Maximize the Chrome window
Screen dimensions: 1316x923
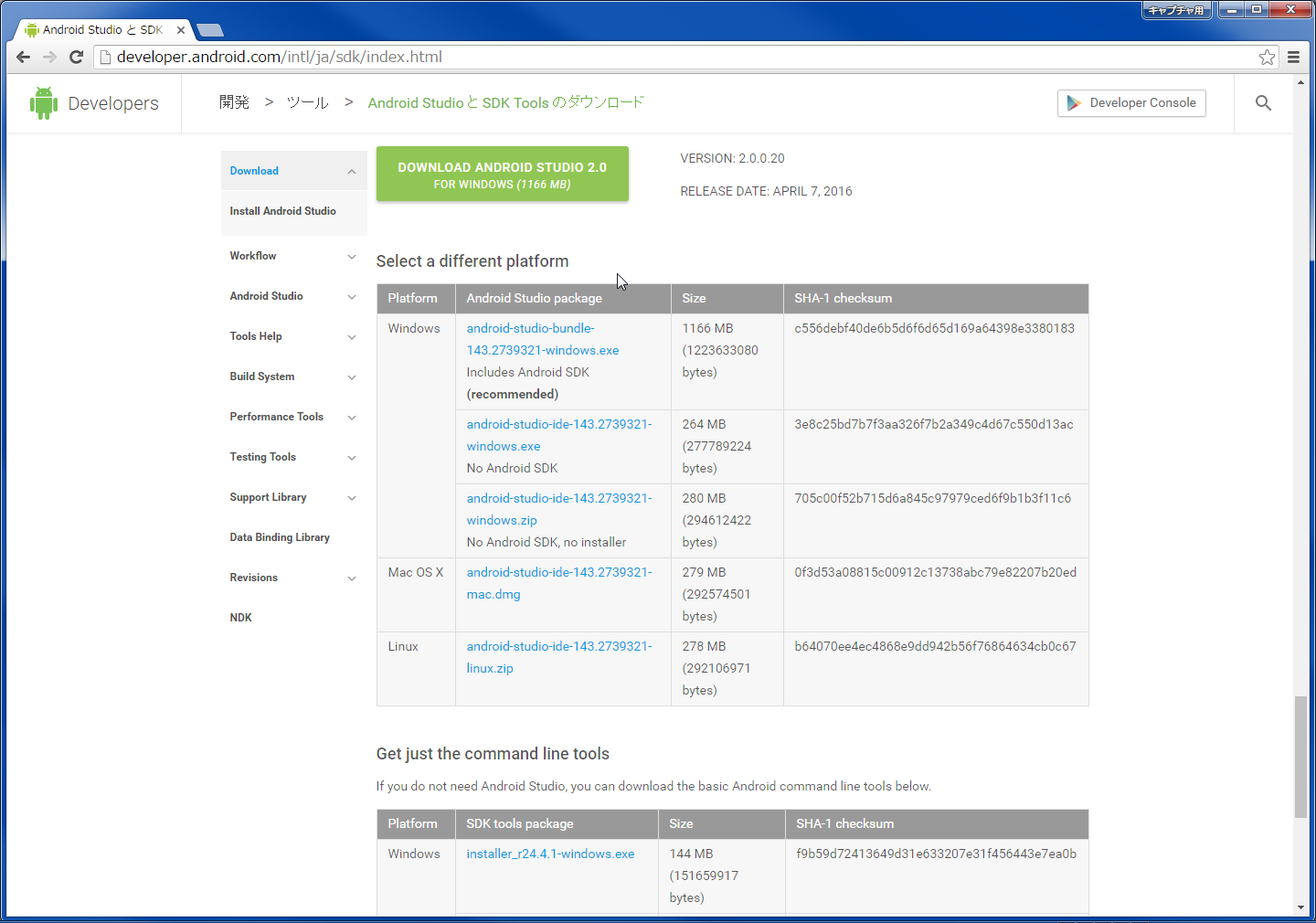coord(1257,10)
